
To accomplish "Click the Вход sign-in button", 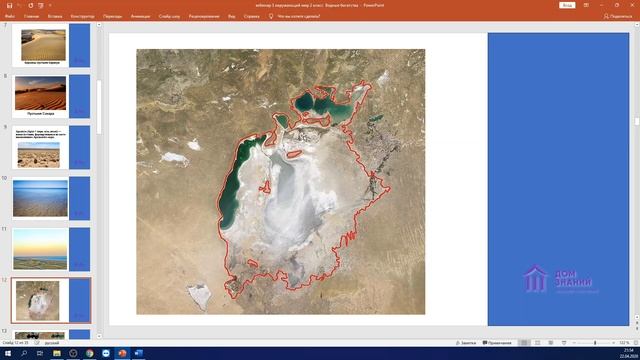I will pyautogui.click(x=567, y=5).
